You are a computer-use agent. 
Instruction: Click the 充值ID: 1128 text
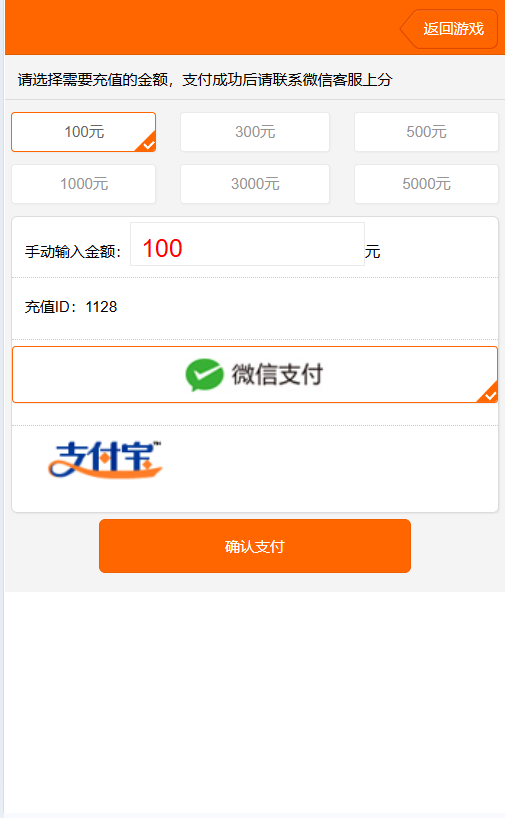pos(71,307)
